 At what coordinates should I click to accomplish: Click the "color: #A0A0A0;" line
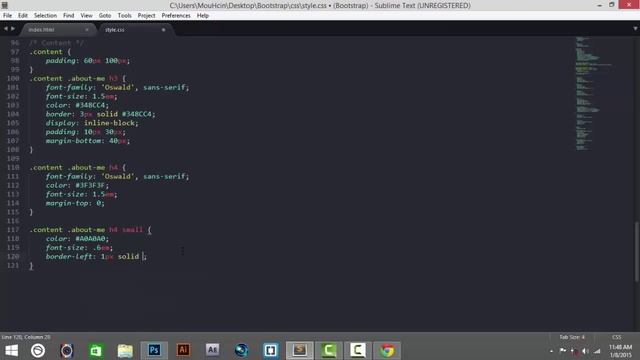77,239
